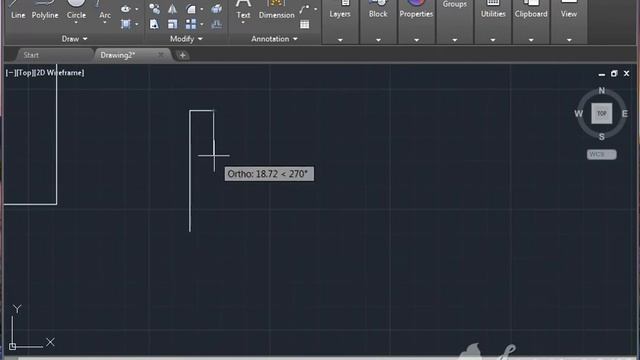Click the Ellipse tool icon
The image size is (640, 360).
(x=126, y=9)
